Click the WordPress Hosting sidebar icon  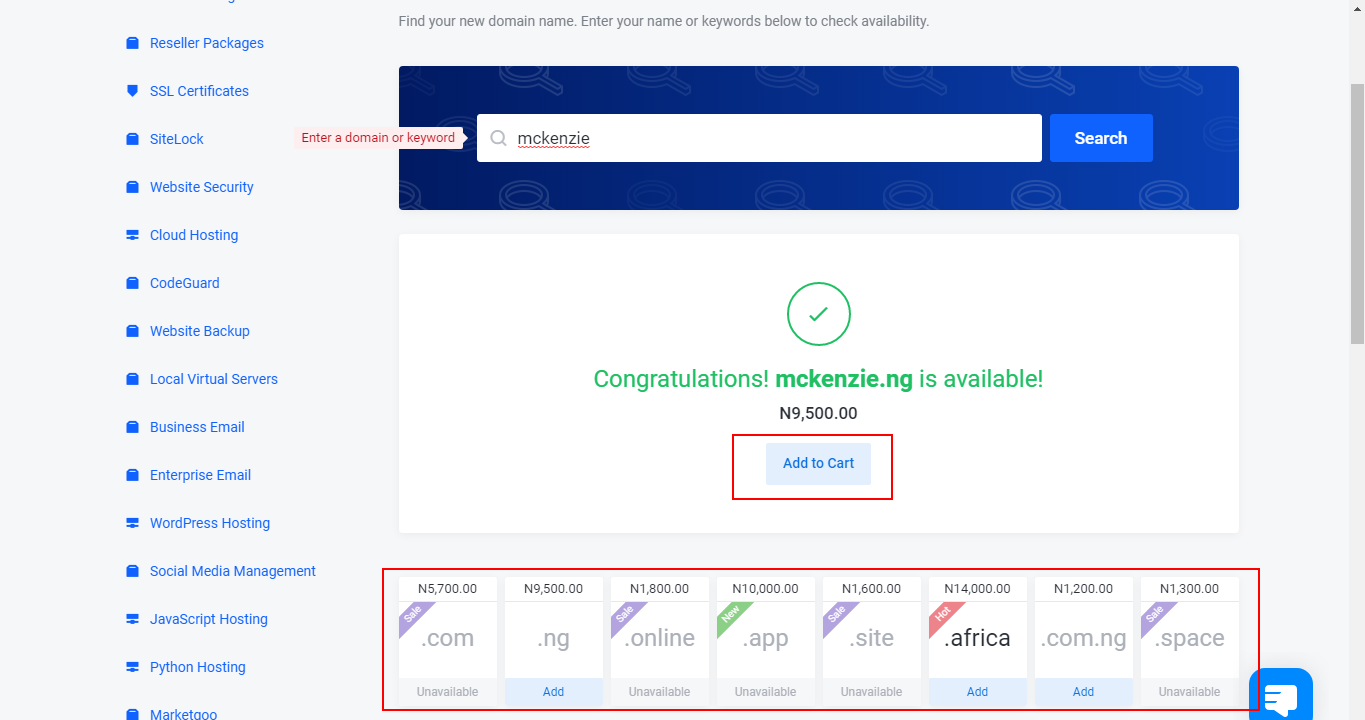click(132, 523)
